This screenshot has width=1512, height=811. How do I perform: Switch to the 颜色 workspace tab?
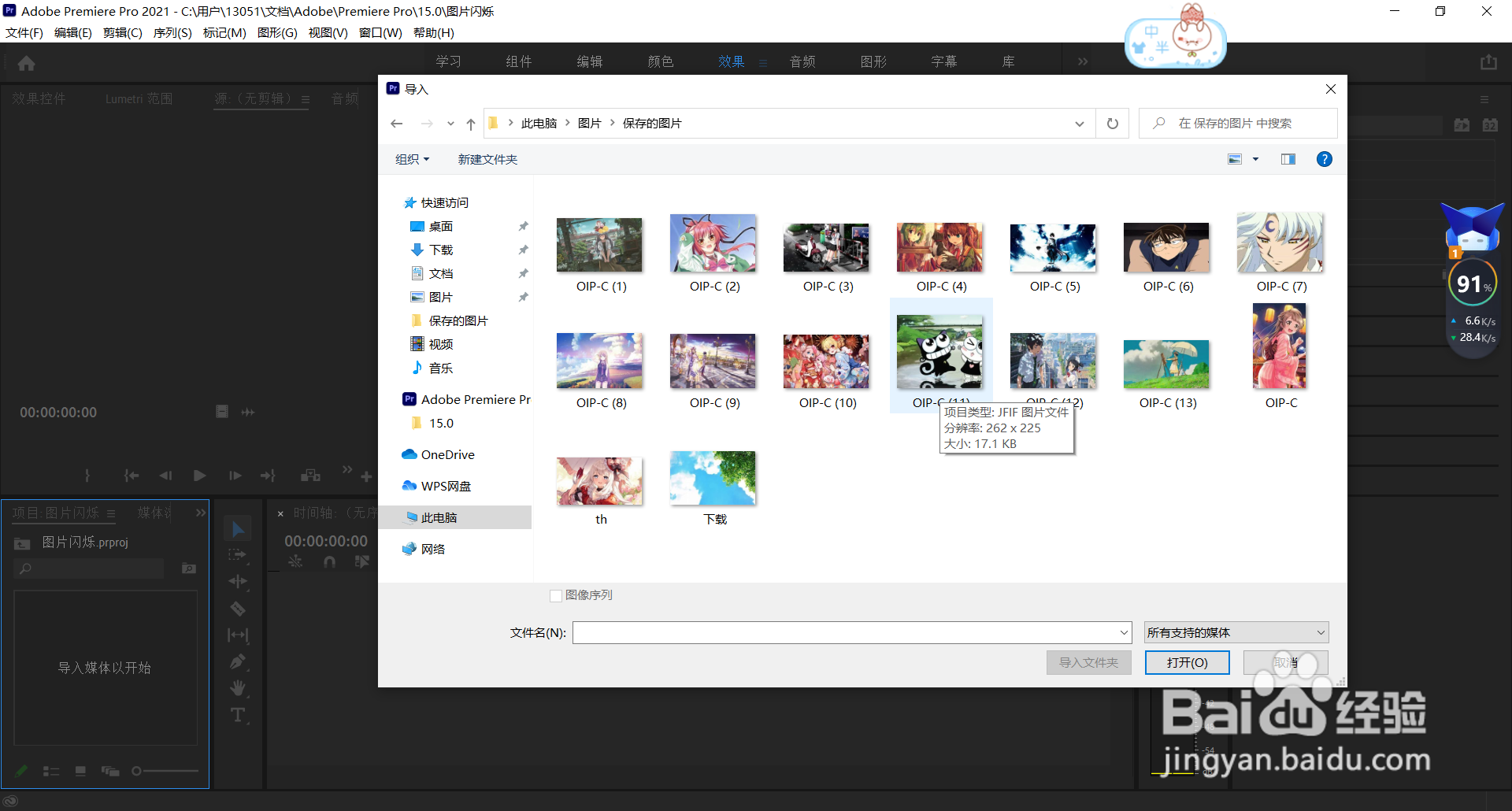coord(660,61)
